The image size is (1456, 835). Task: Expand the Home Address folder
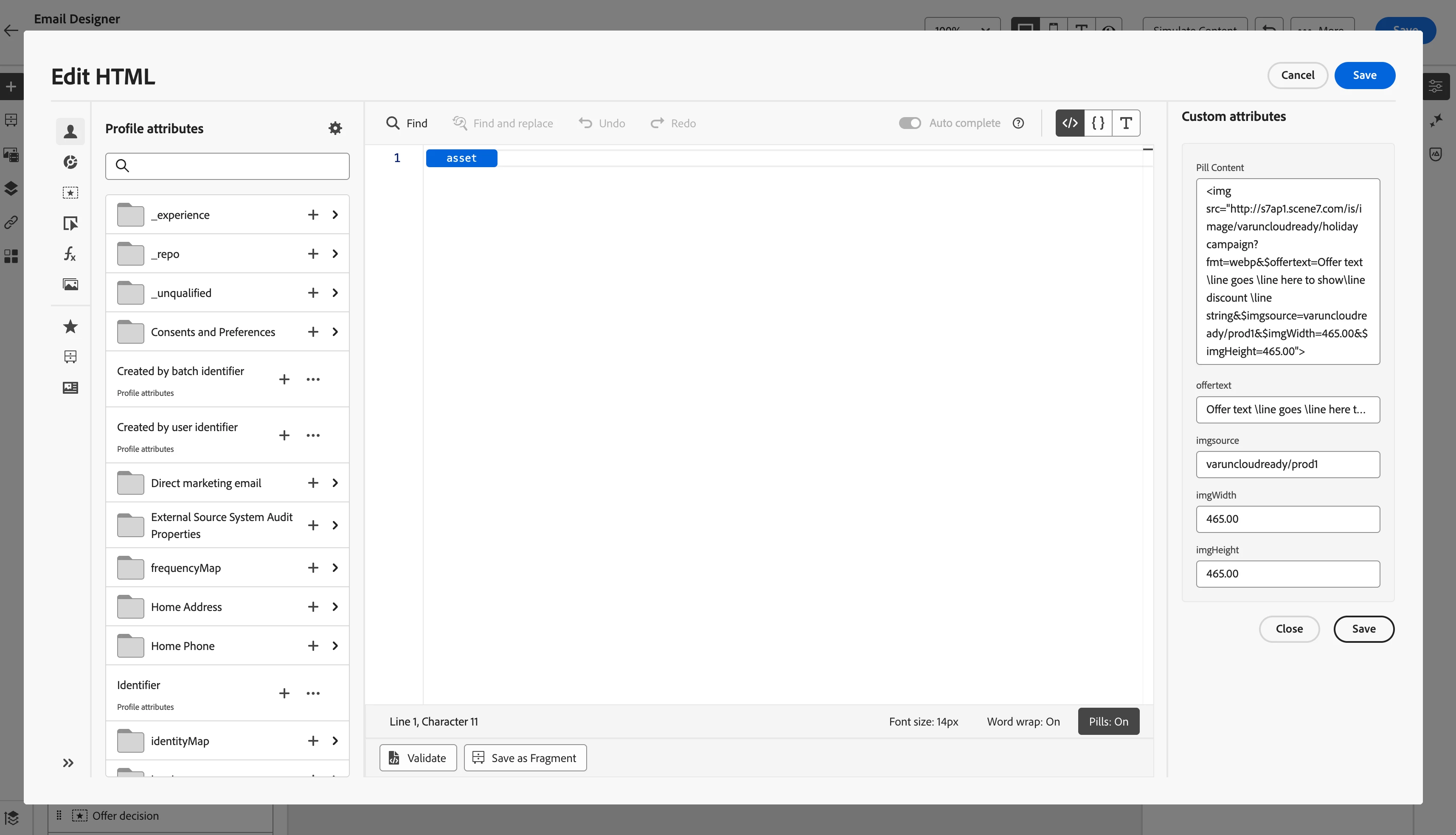[335, 607]
